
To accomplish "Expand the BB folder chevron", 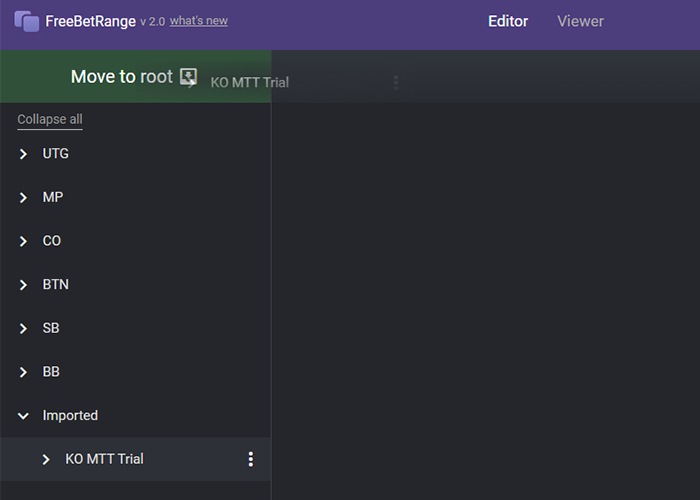I will (x=23, y=372).
